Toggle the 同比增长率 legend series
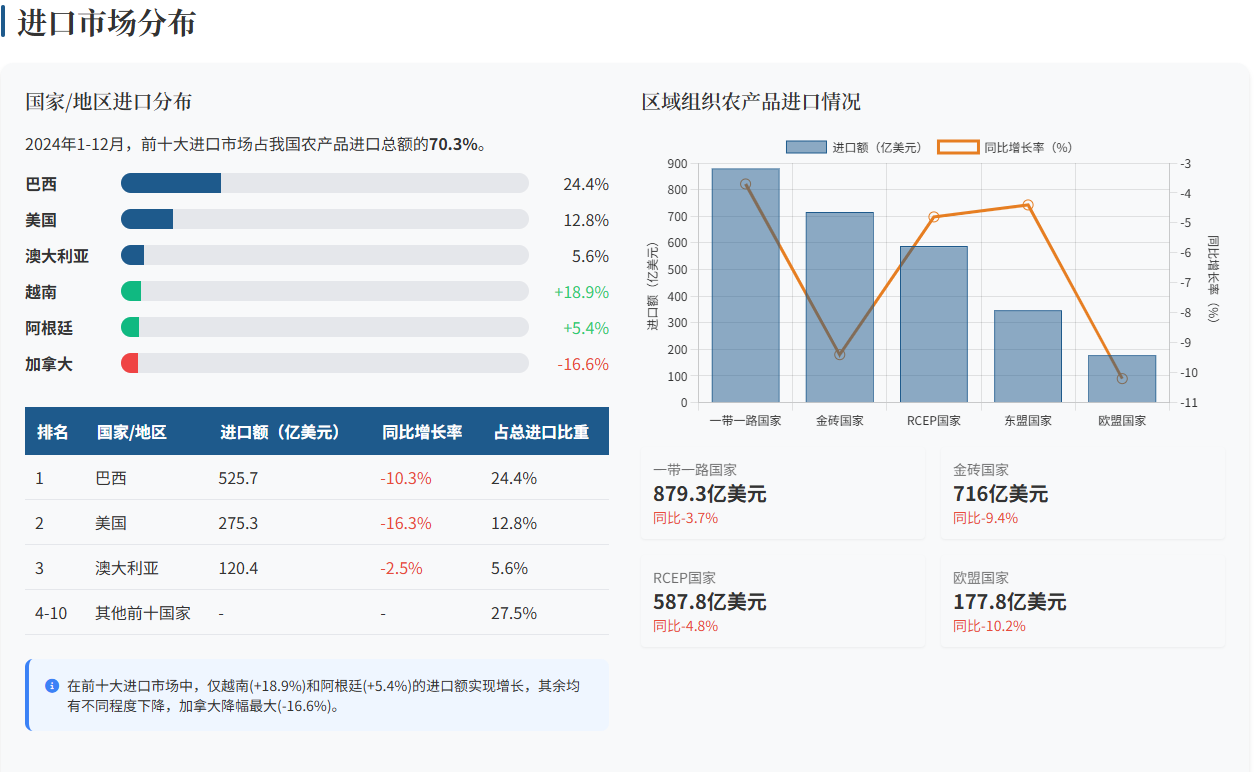The height and width of the screenshot is (772, 1257). 1004,147
